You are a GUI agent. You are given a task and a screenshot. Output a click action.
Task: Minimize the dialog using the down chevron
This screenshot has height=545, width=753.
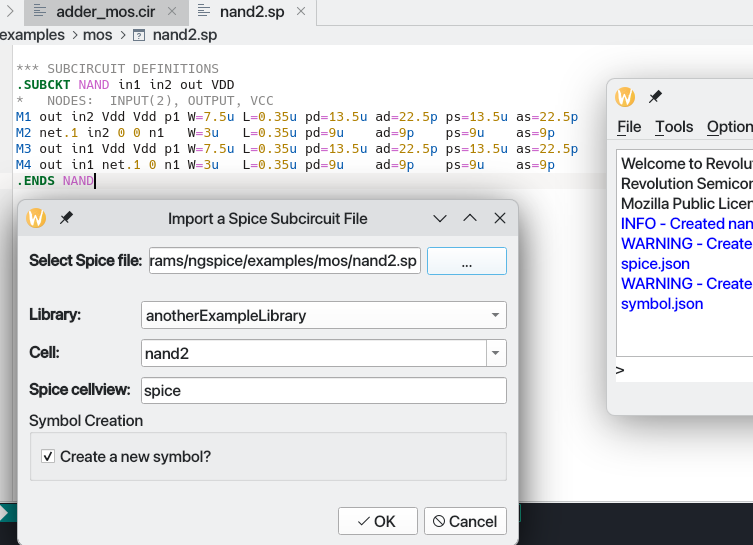click(x=439, y=218)
